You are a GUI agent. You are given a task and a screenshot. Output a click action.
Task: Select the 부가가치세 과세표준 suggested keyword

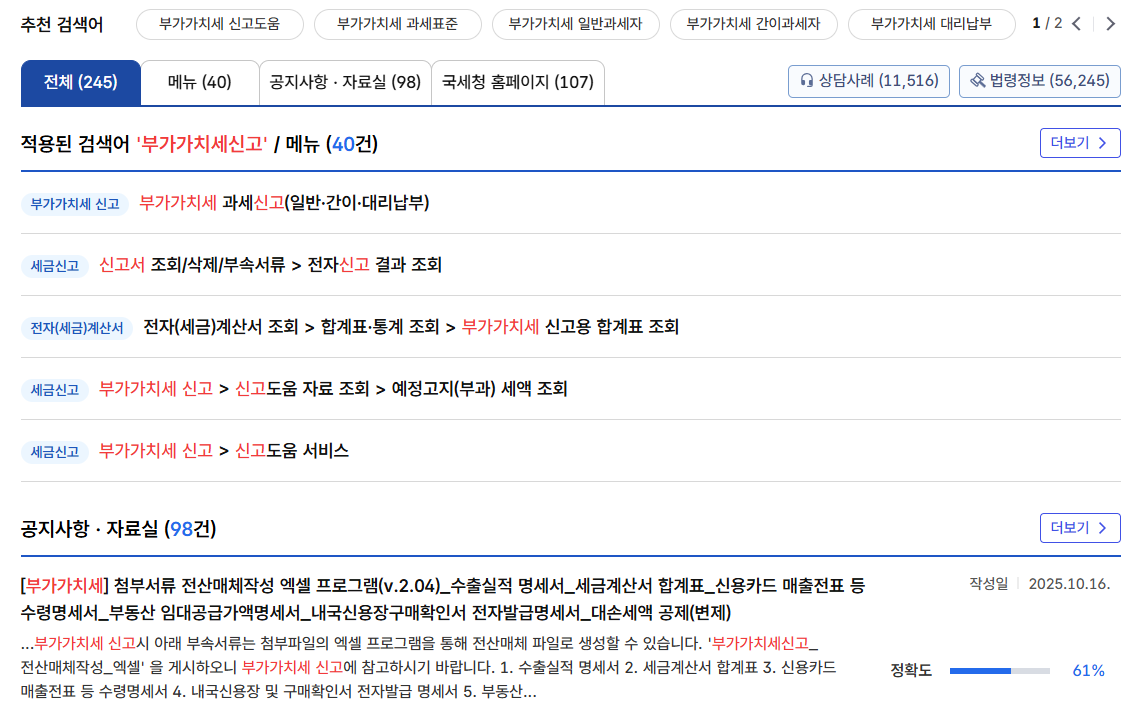[x=398, y=24]
